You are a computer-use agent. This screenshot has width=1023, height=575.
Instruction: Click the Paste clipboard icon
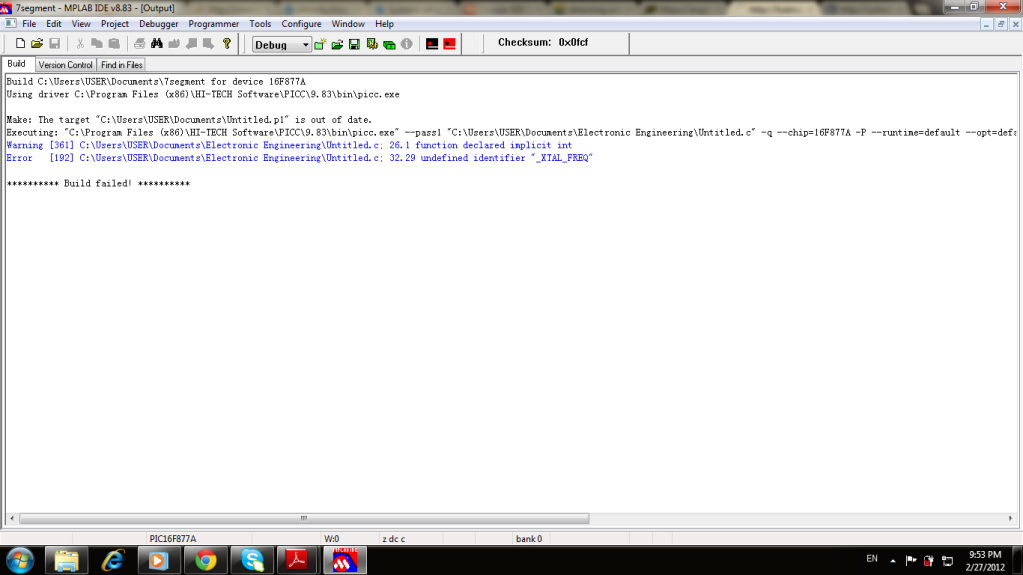point(114,44)
